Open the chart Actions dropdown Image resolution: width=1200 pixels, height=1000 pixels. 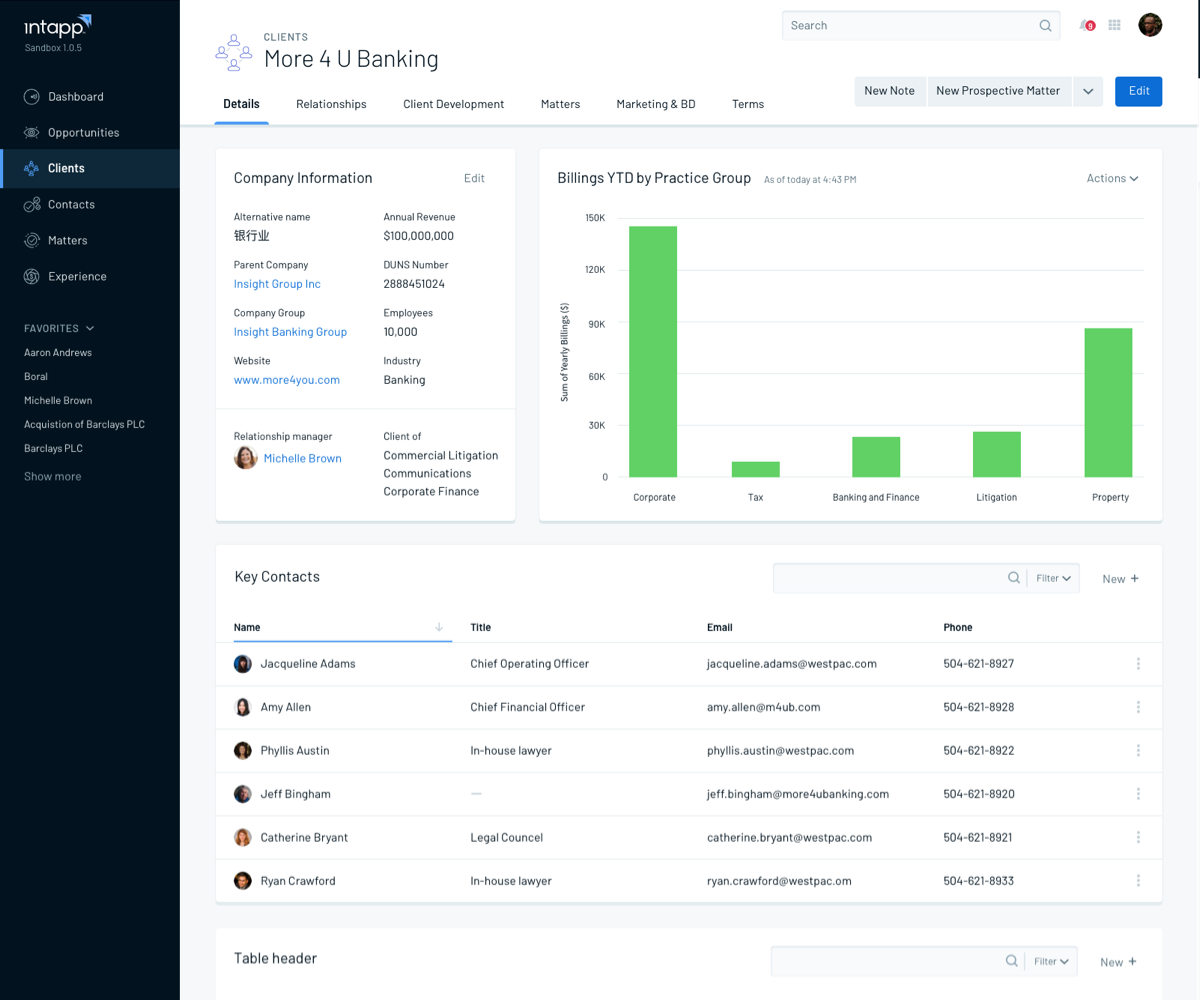click(x=1113, y=178)
